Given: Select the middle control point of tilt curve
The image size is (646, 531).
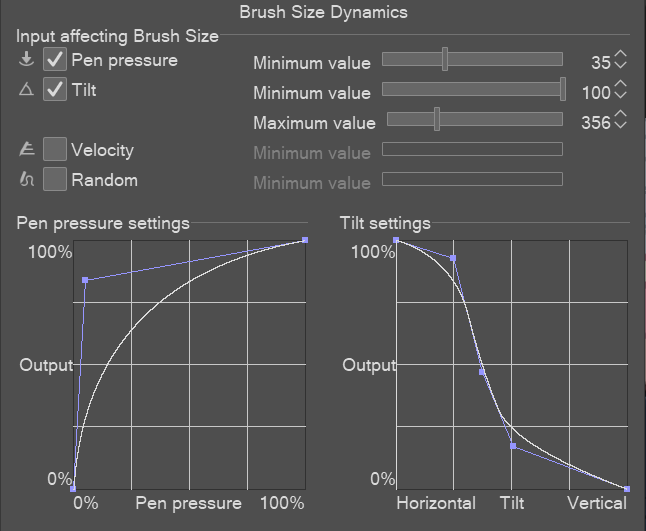Looking at the screenshot, I should [x=482, y=372].
